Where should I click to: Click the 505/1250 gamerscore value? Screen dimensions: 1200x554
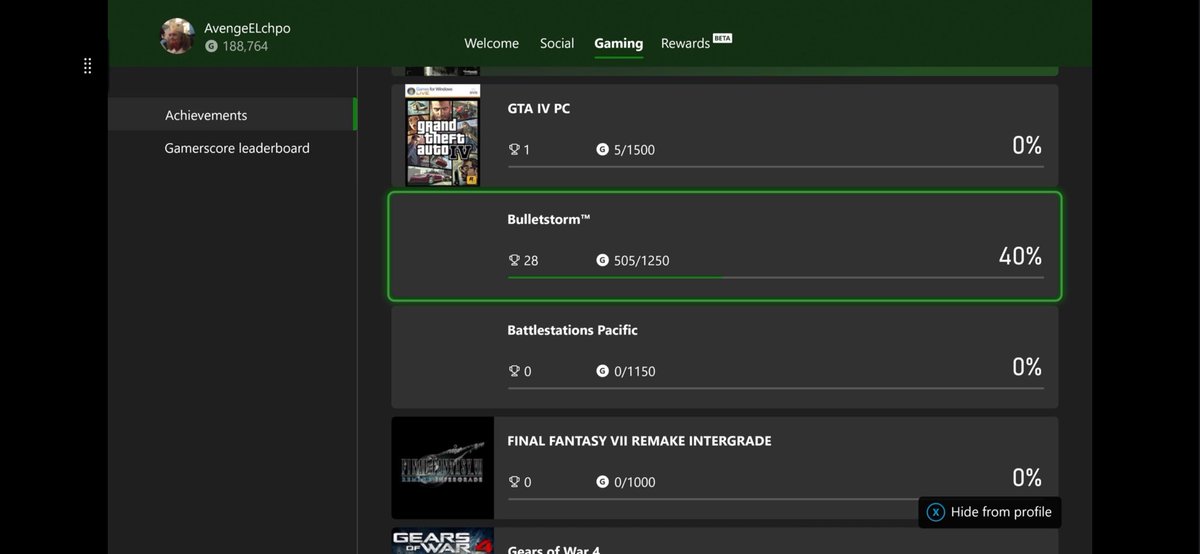point(641,261)
